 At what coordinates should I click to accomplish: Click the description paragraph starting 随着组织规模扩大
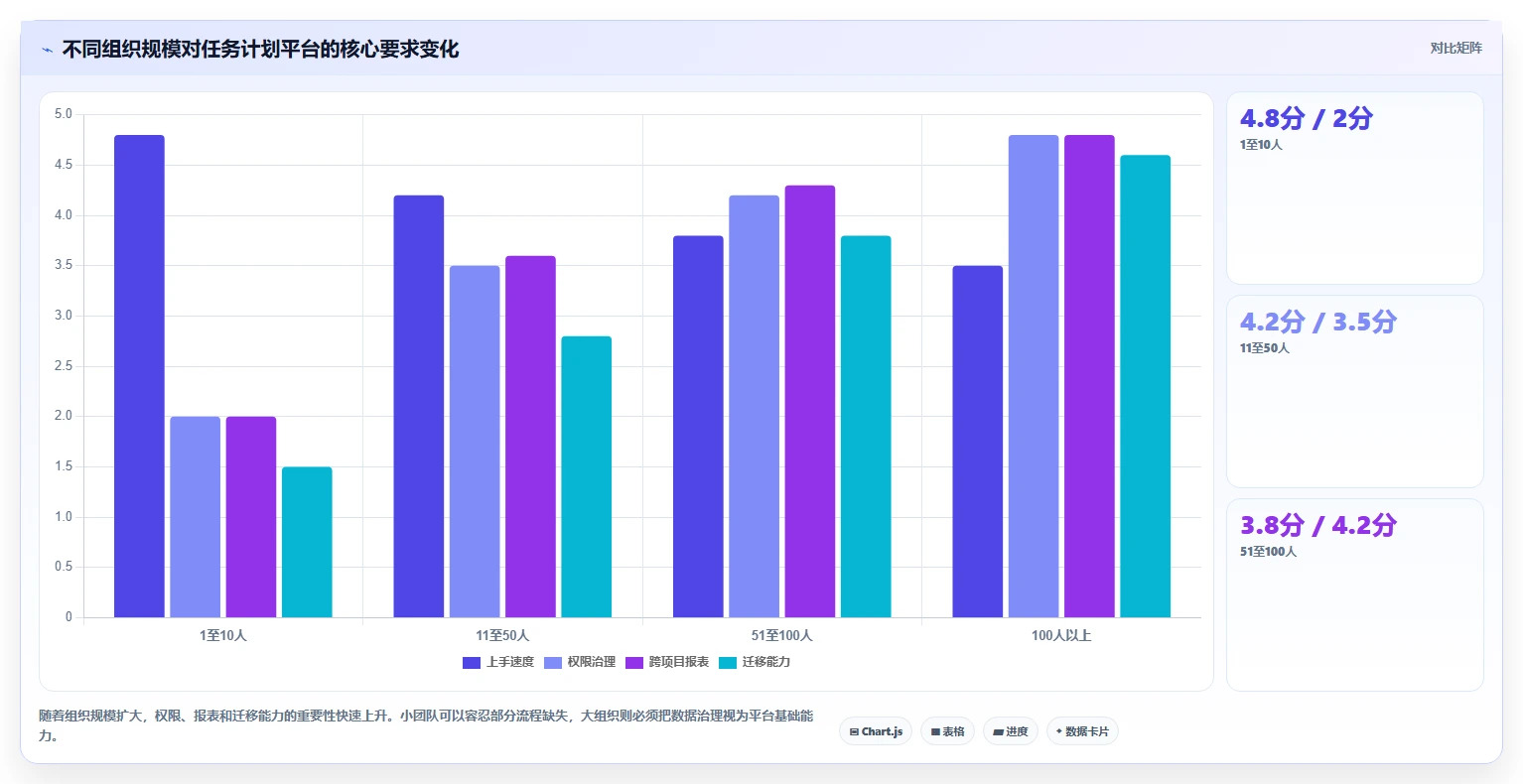[426, 725]
